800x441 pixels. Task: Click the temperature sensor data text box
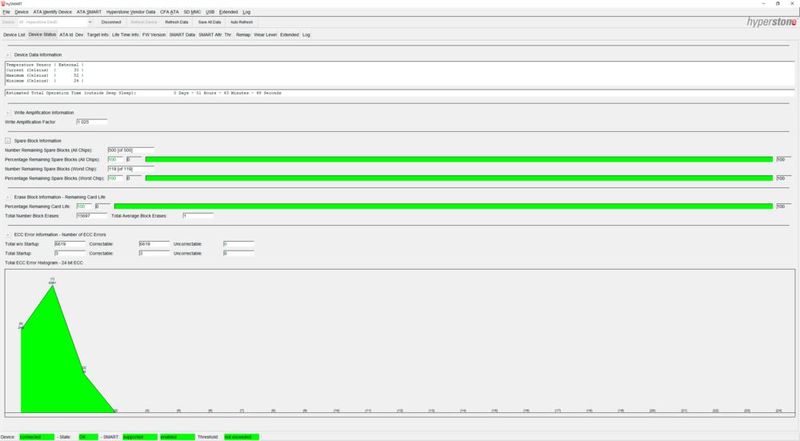399,74
